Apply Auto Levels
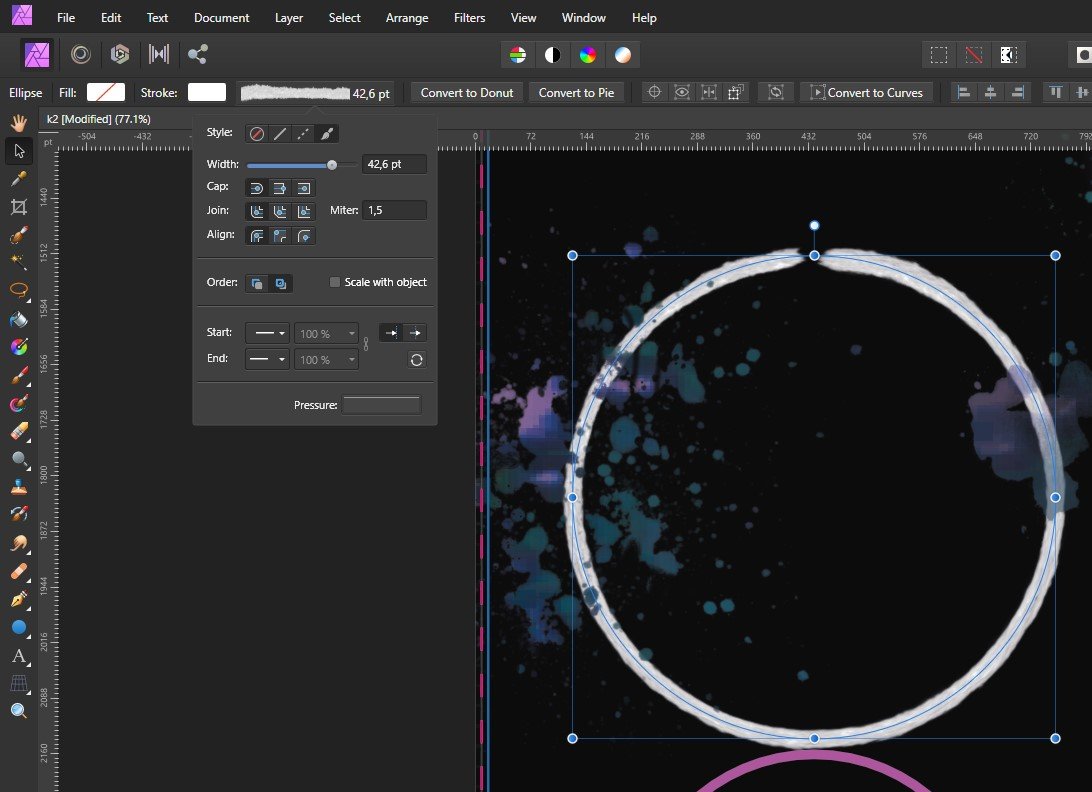The image size is (1092, 792). pos(517,55)
